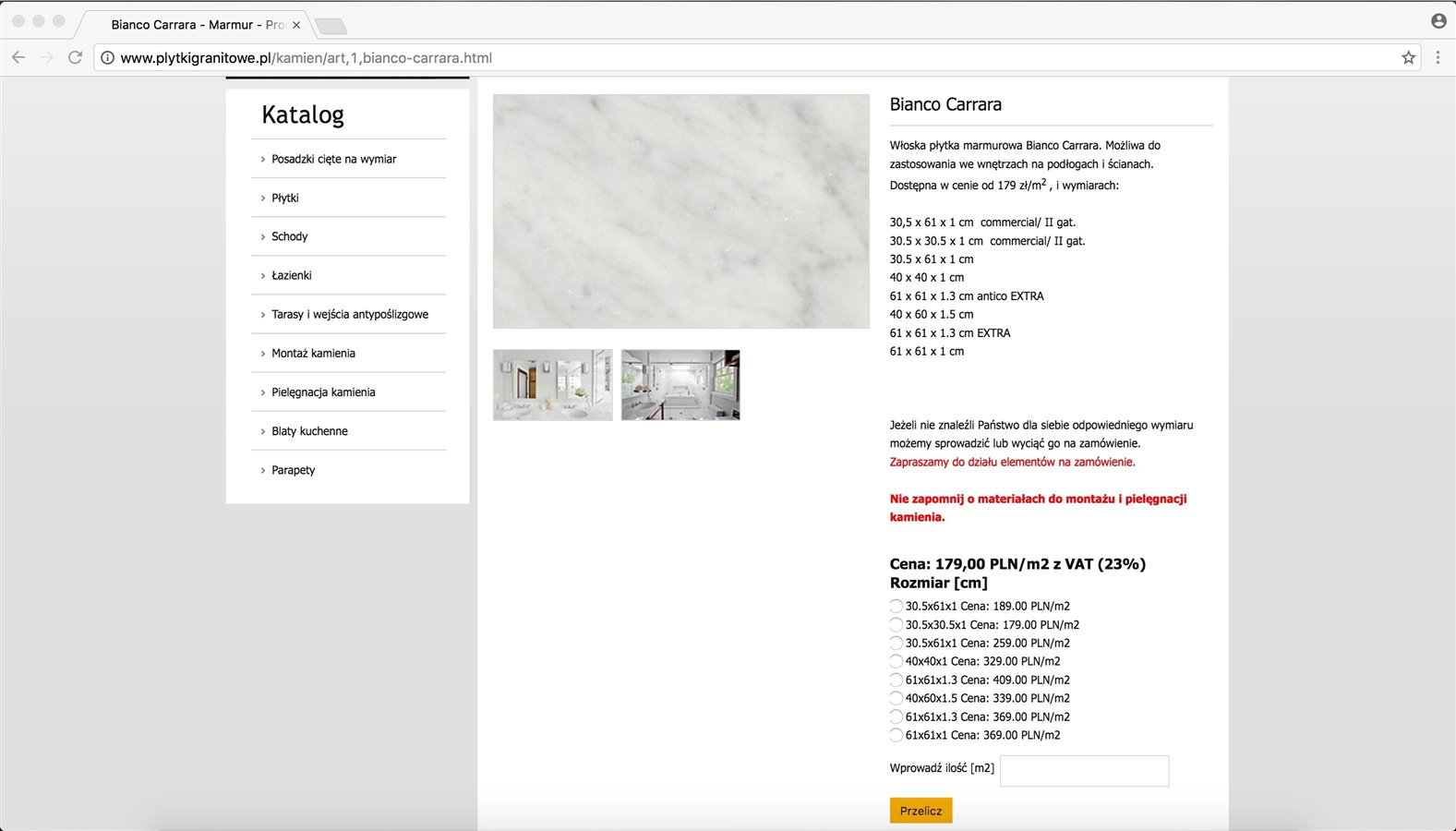
Task: Reload the page with refresh icon
Action: 76,57
